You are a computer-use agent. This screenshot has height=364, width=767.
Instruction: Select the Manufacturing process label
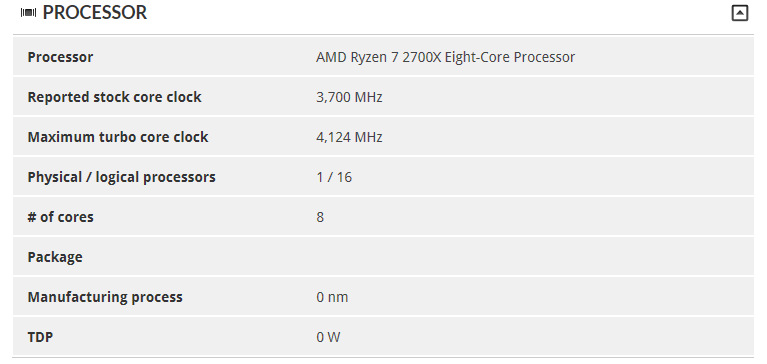click(105, 297)
